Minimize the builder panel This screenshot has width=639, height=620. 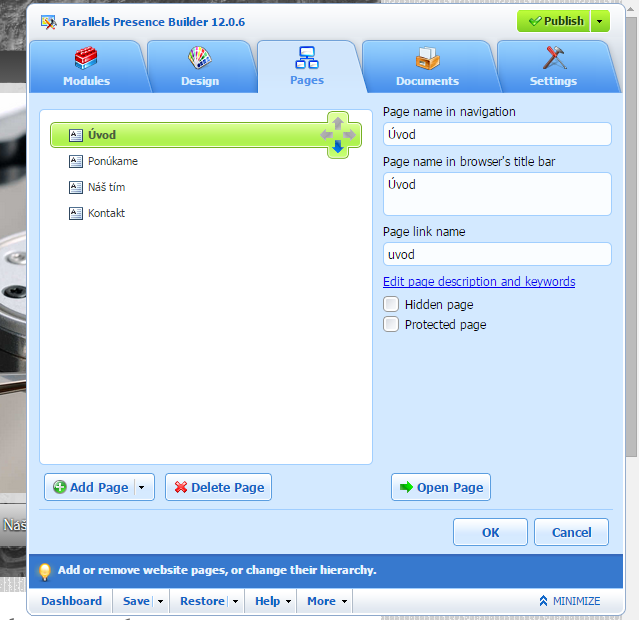(570, 601)
